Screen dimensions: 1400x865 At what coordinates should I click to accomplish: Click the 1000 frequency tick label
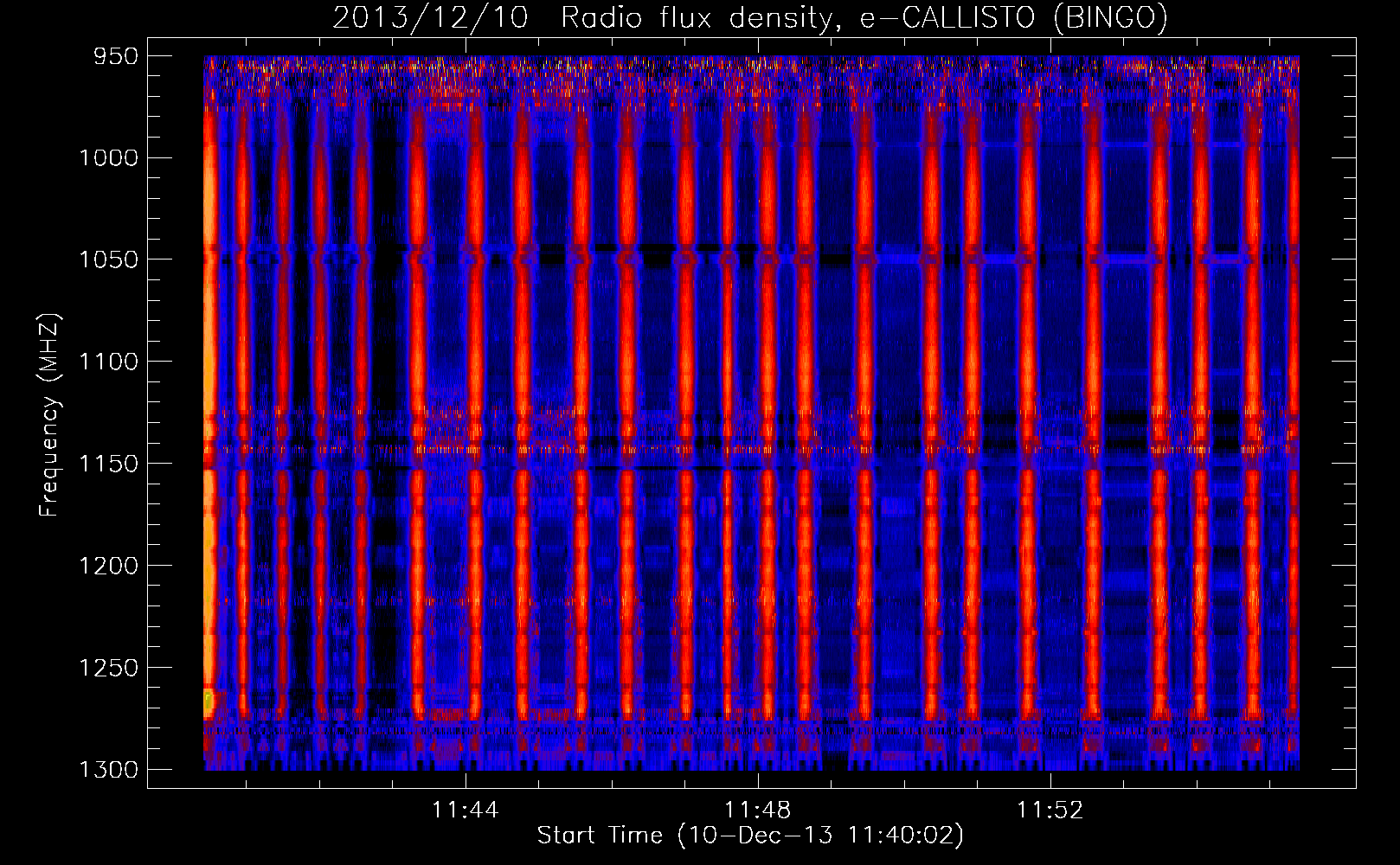point(108,158)
